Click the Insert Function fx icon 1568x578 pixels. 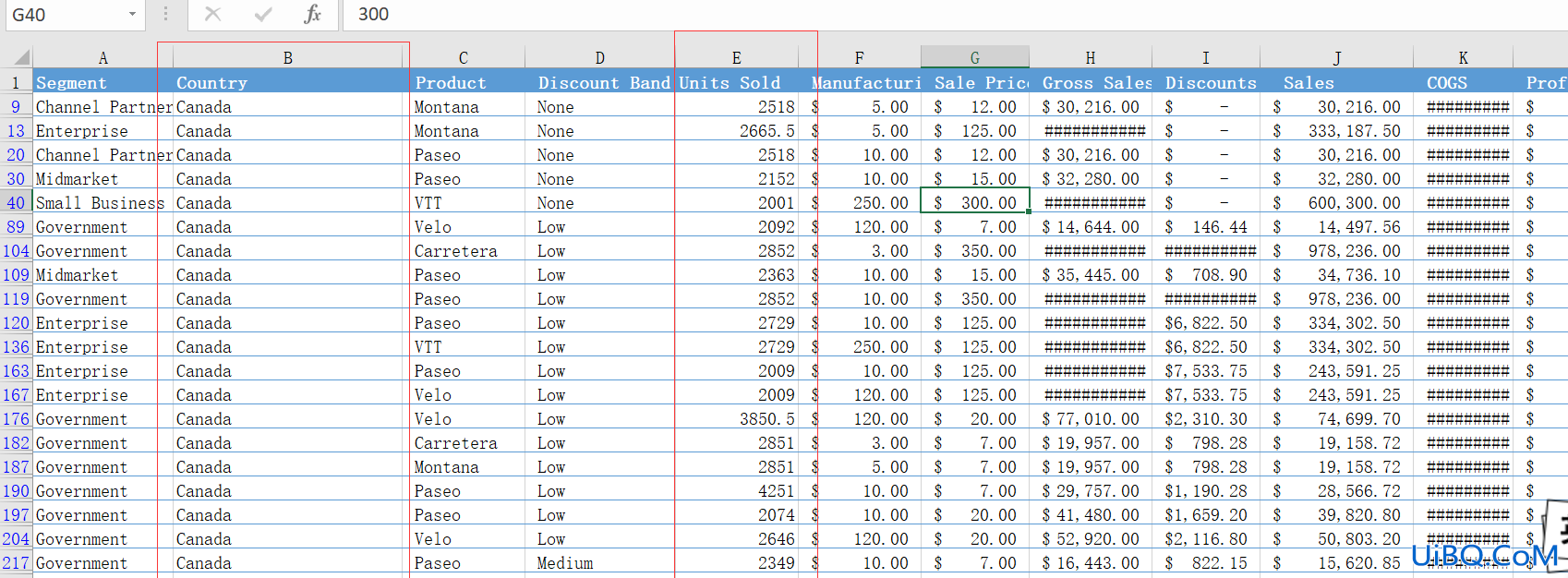tap(312, 14)
